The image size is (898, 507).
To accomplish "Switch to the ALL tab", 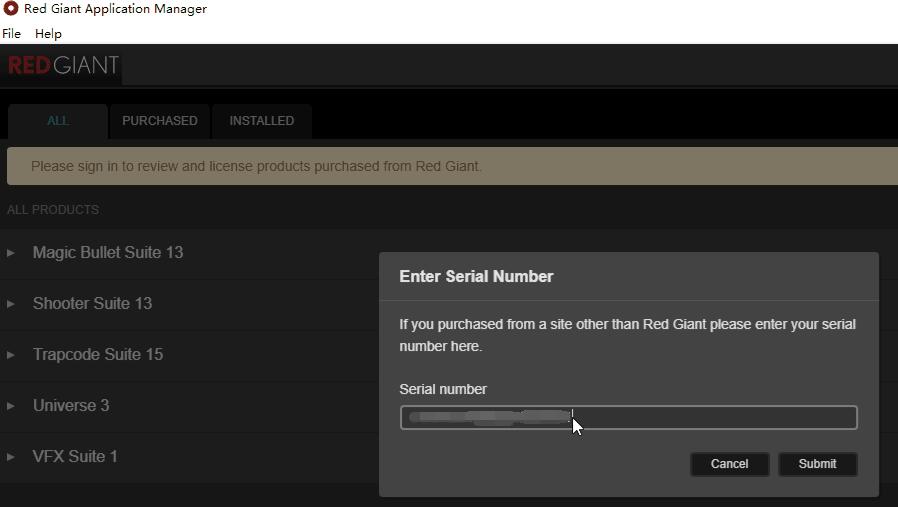I will pyautogui.click(x=58, y=121).
